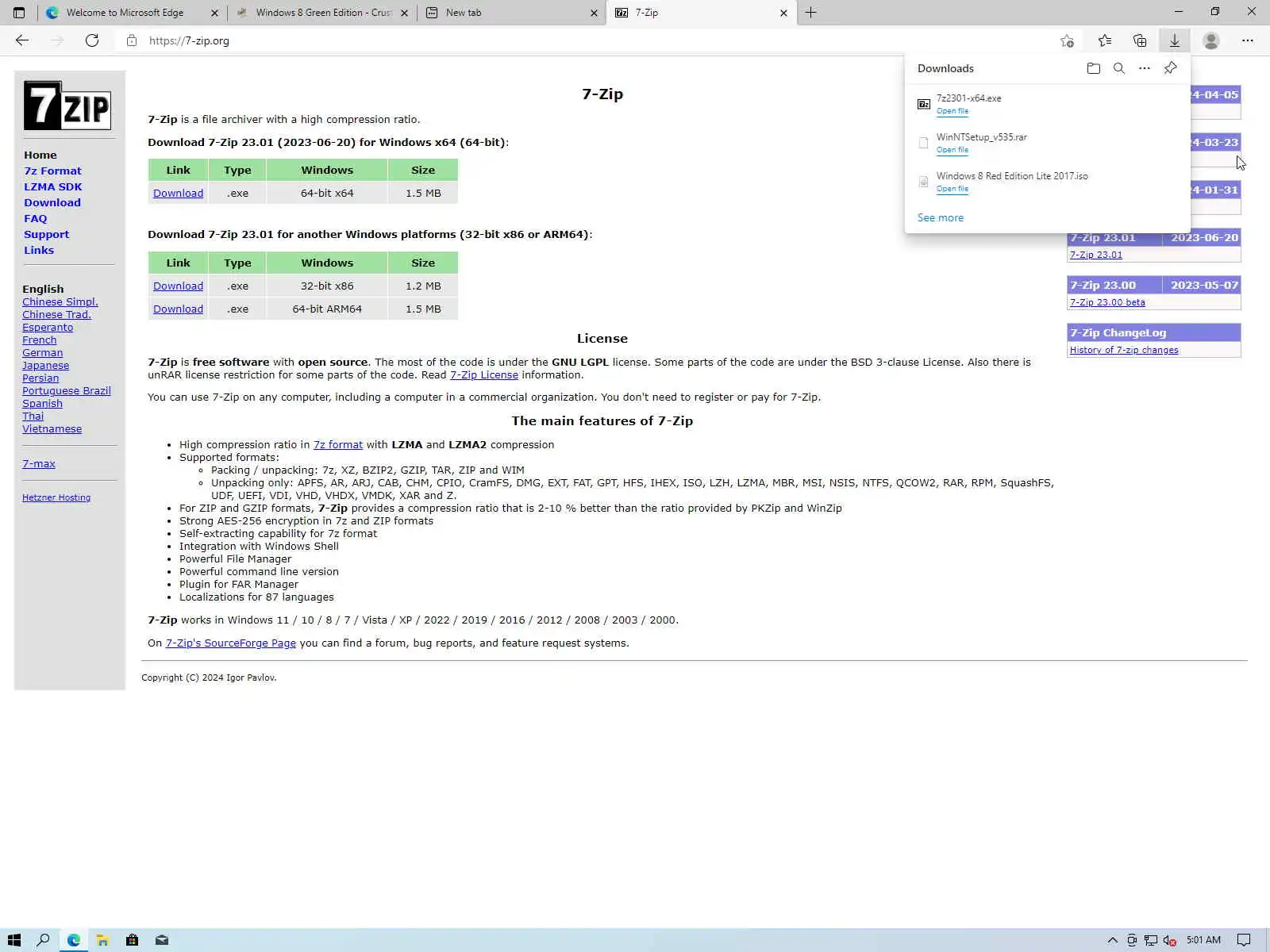Open Windows Start menu
This screenshot has width=1270, height=952.
coord(14,940)
